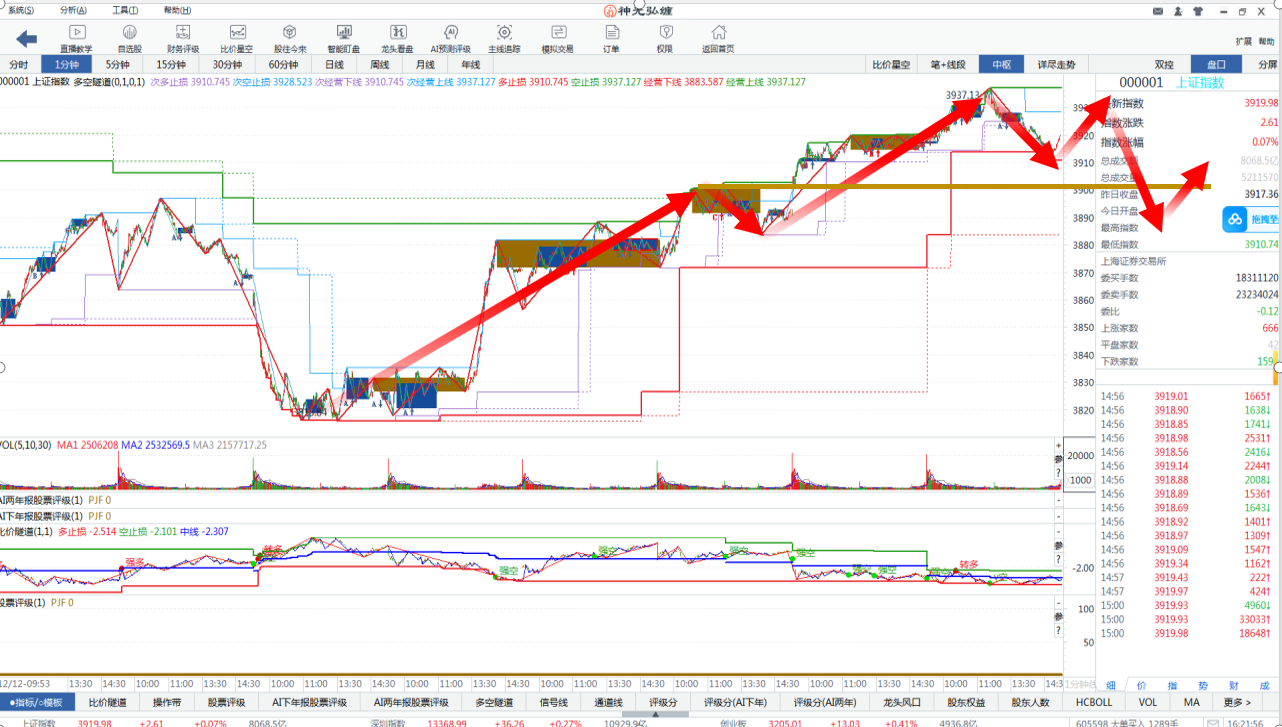1282x727 pixels.
Task: Open the 指标/模板 selector
Action: point(36,702)
